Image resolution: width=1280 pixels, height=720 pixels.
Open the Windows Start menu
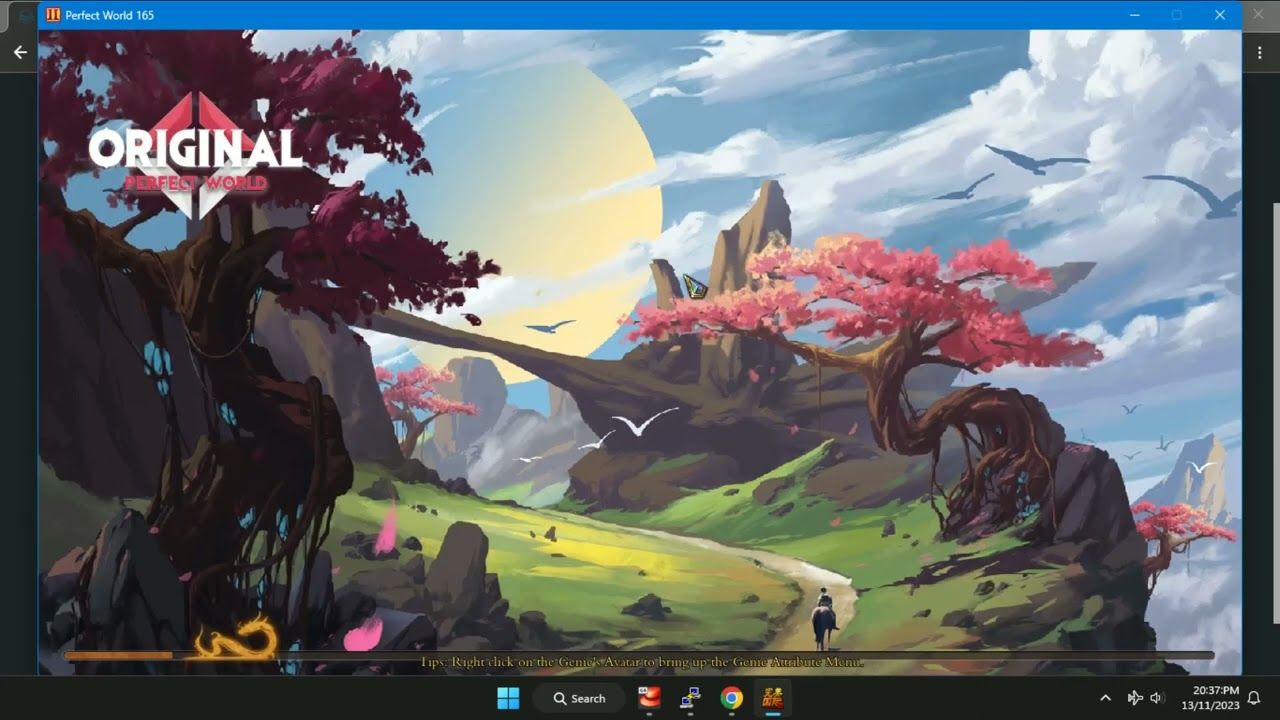[508, 698]
